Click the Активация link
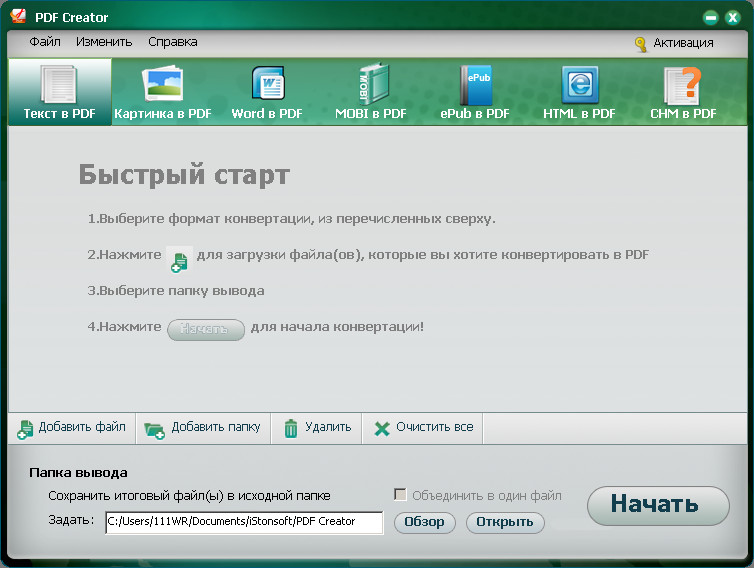Screen dimensions: 754x568 [x=683, y=43]
